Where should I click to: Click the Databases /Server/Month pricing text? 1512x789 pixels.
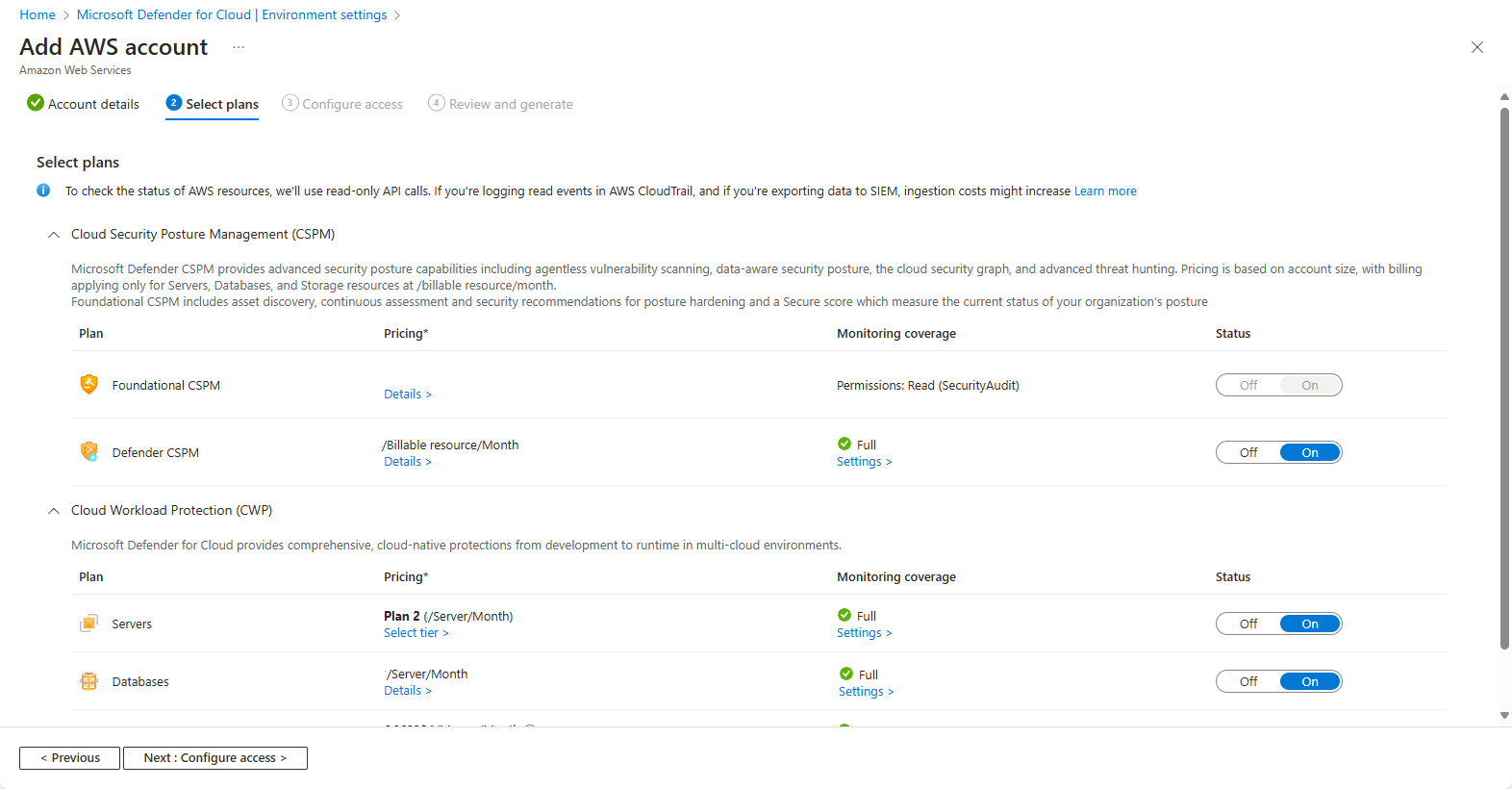pyautogui.click(x=427, y=674)
